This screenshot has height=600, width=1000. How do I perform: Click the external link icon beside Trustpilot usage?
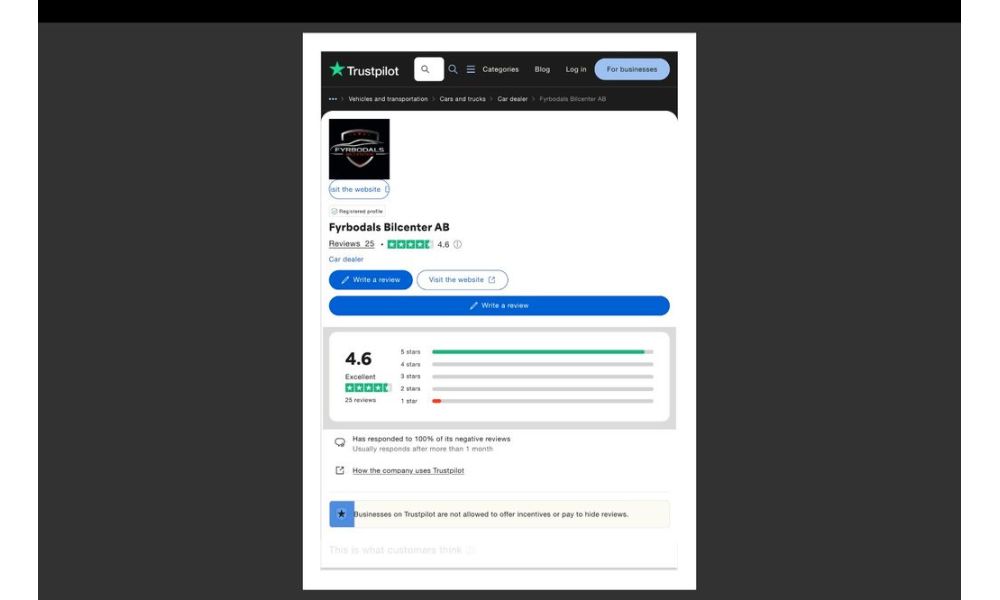(340, 470)
